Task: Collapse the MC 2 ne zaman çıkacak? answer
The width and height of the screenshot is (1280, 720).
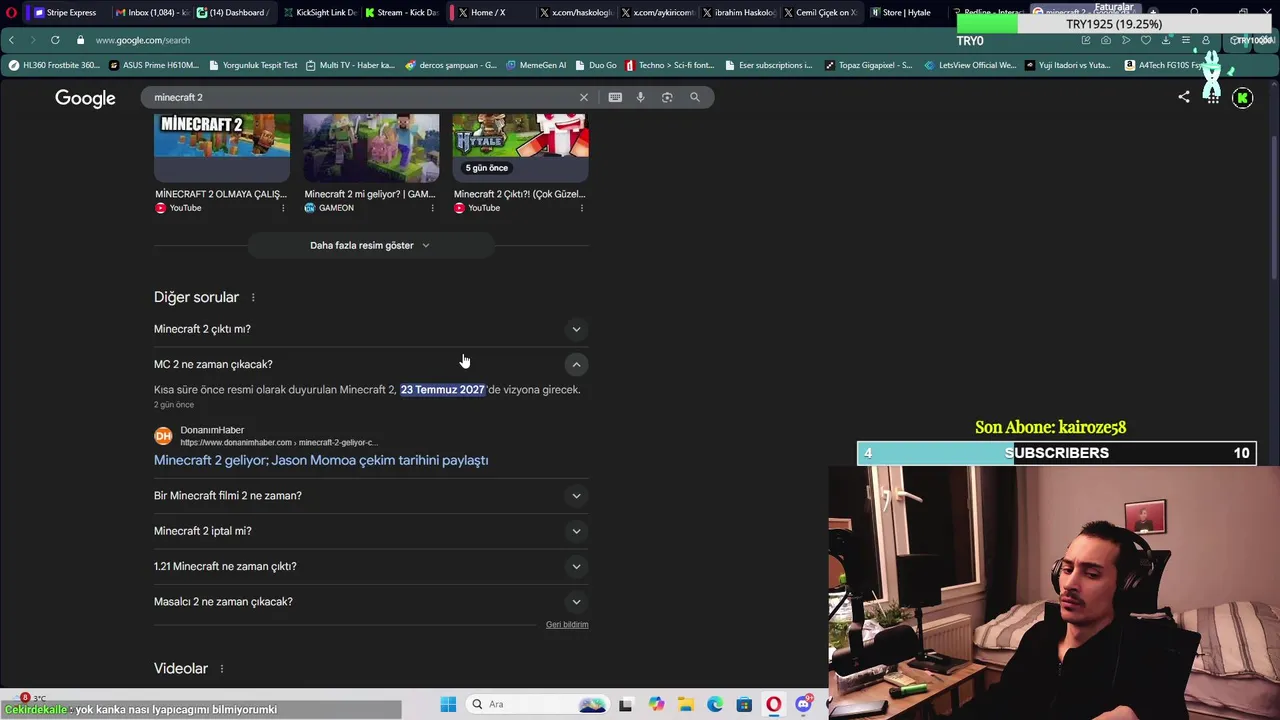Action: pos(371,364)
